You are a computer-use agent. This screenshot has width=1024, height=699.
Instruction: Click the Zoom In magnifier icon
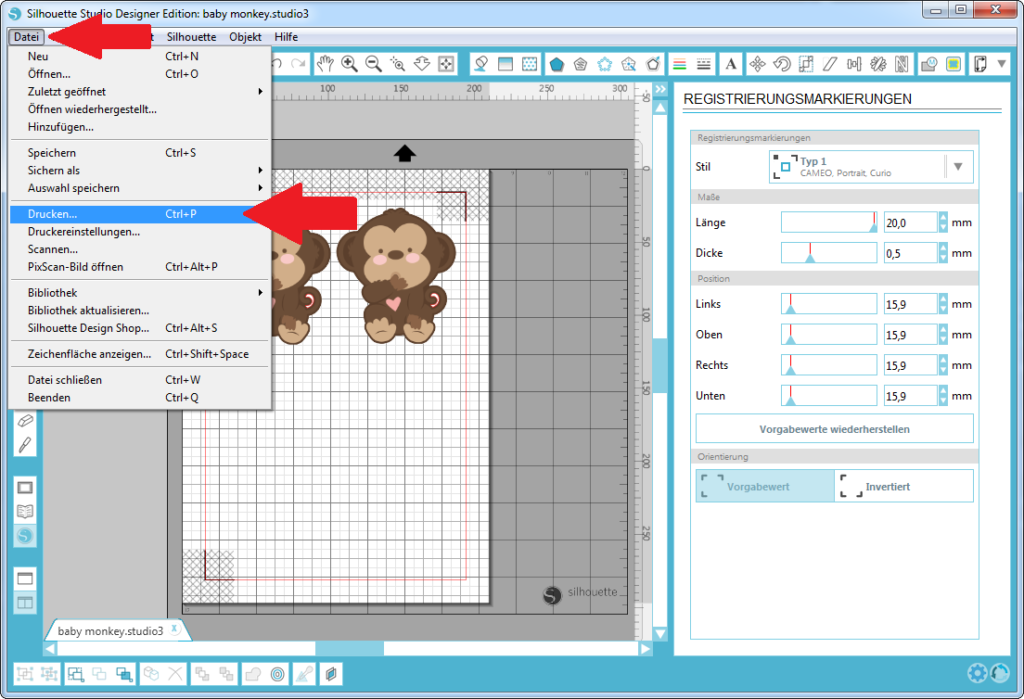tap(350, 64)
